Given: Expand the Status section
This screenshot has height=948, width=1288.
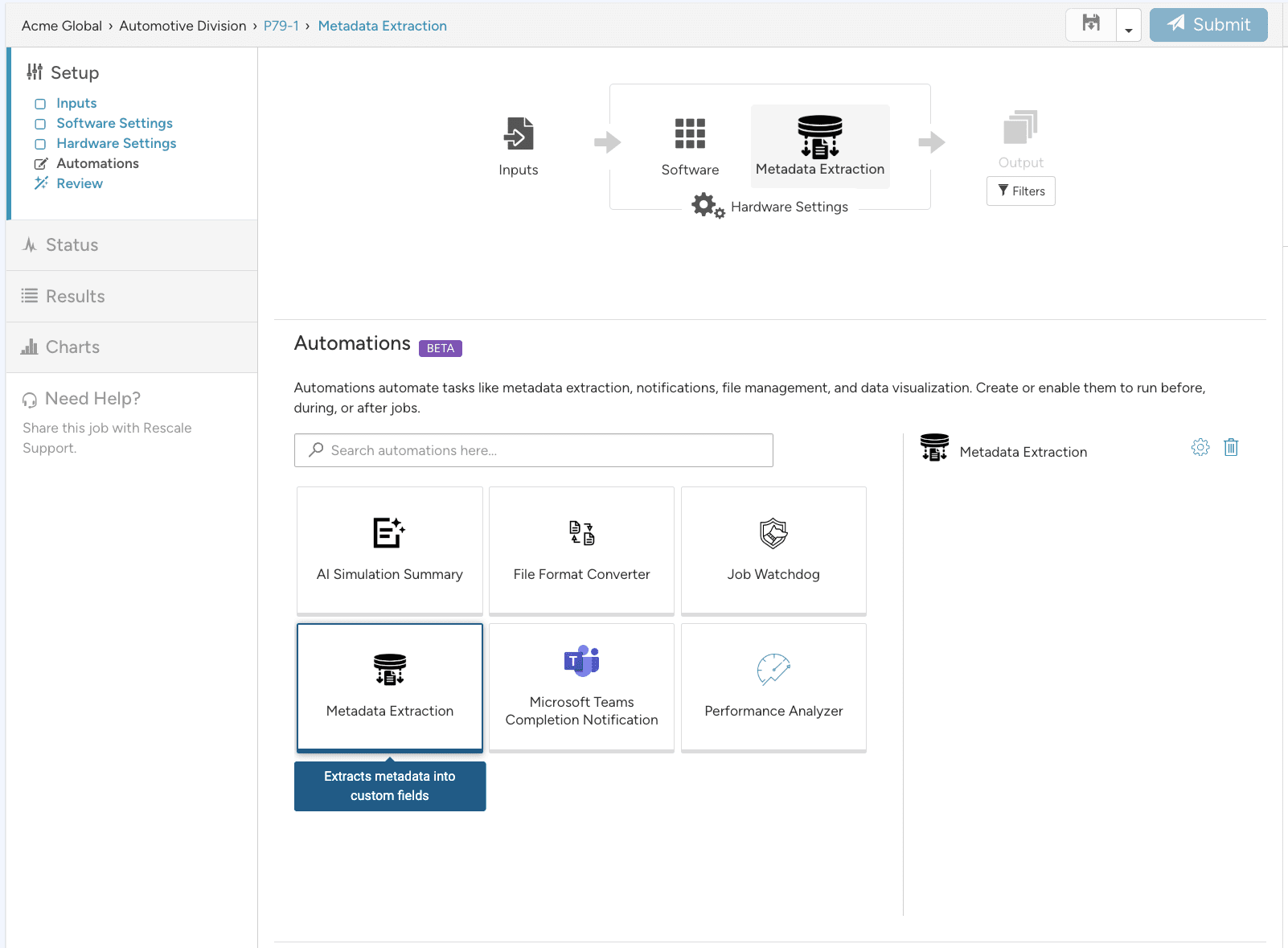Looking at the screenshot, I should click(132, 245).
